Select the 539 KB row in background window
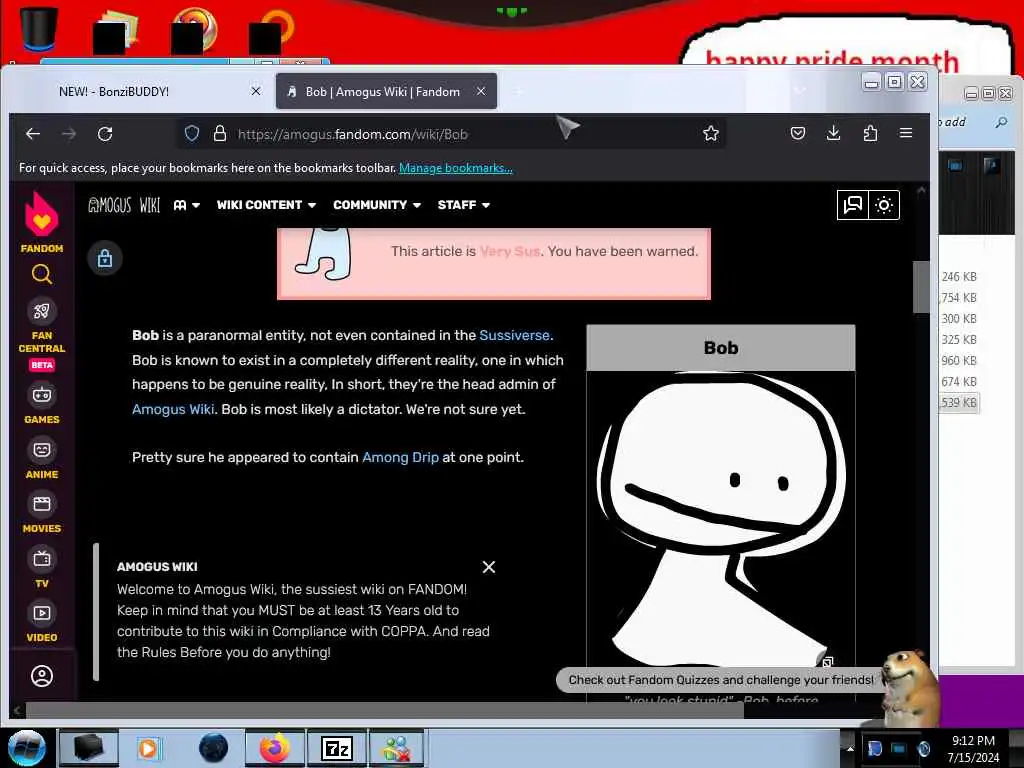Screen dimensions: 1024x768 (x=959, y=403)
